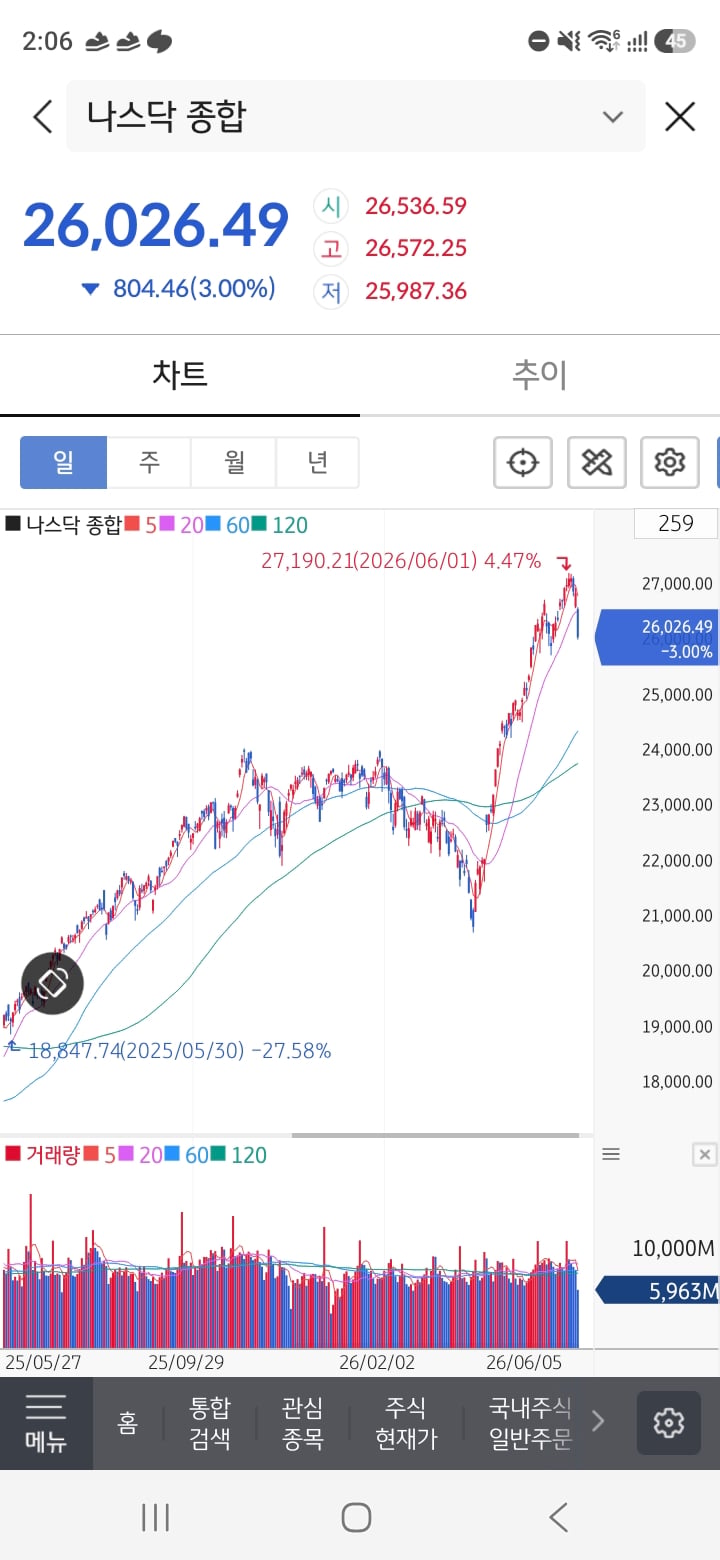The image size is (720, 1560).
Task: Open 국내주식 일반주문 in bottom bar
Action: click(530, 1423)
